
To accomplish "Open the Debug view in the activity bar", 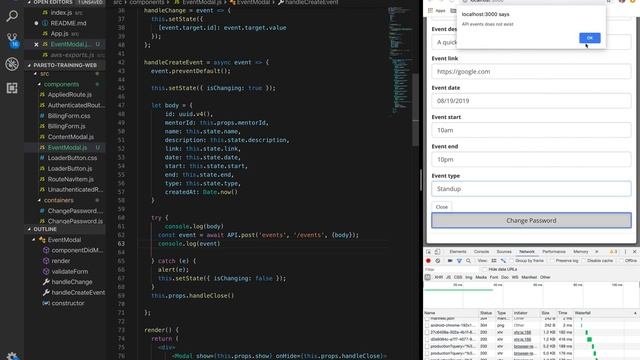I will click(12, 64).
